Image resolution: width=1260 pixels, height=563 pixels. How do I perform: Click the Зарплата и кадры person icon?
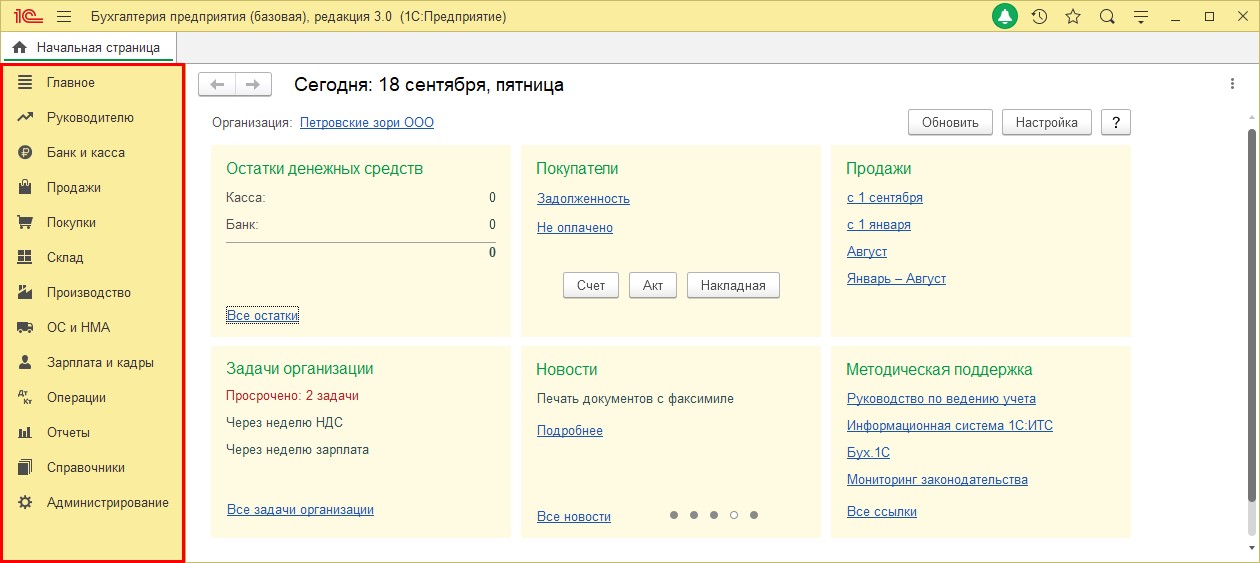(25, 362)
